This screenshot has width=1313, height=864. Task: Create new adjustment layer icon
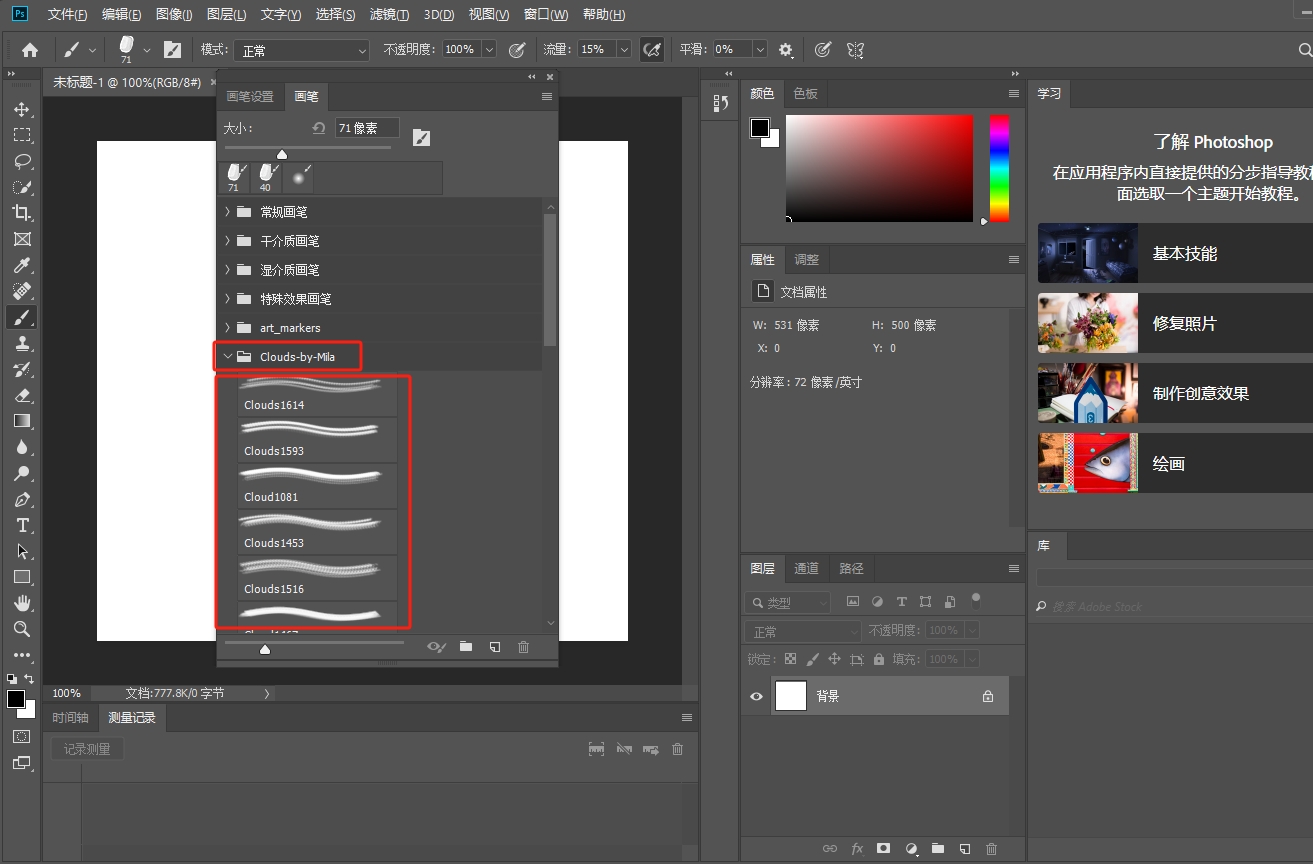[x=911, y=848]
